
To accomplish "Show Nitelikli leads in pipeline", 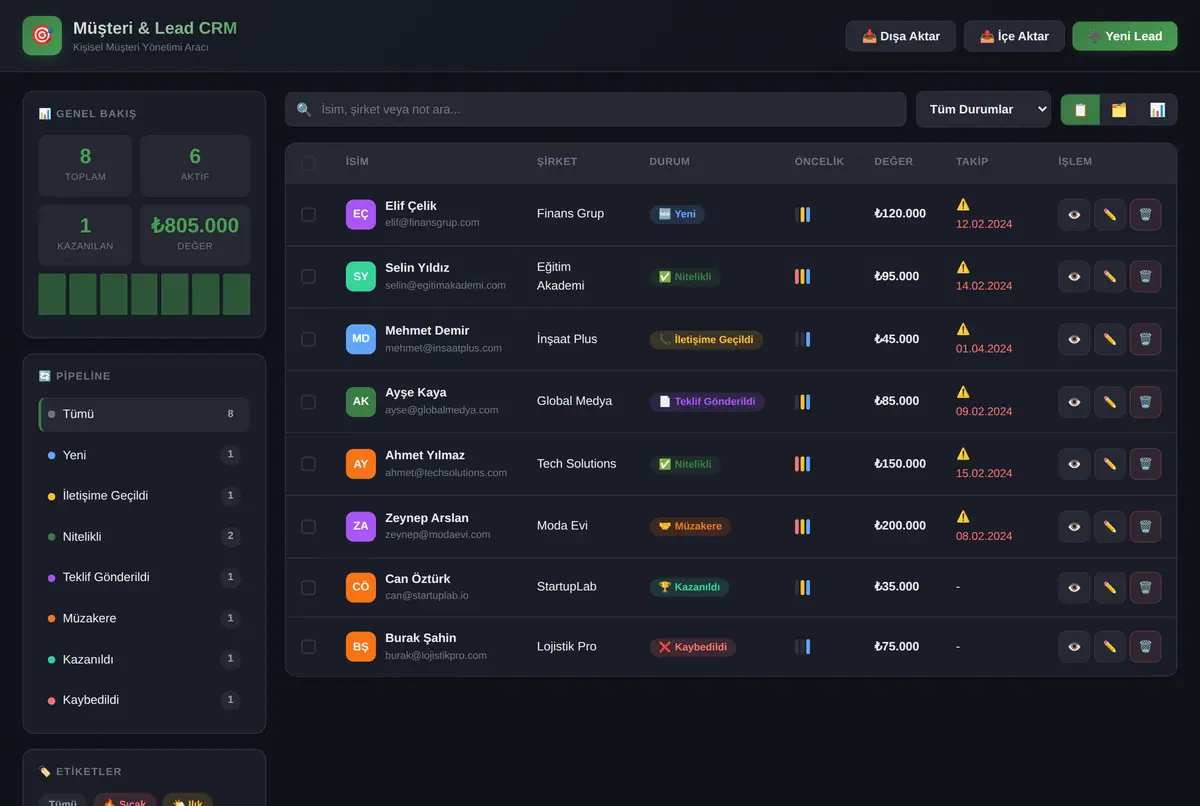I will (x=144, y=537).
